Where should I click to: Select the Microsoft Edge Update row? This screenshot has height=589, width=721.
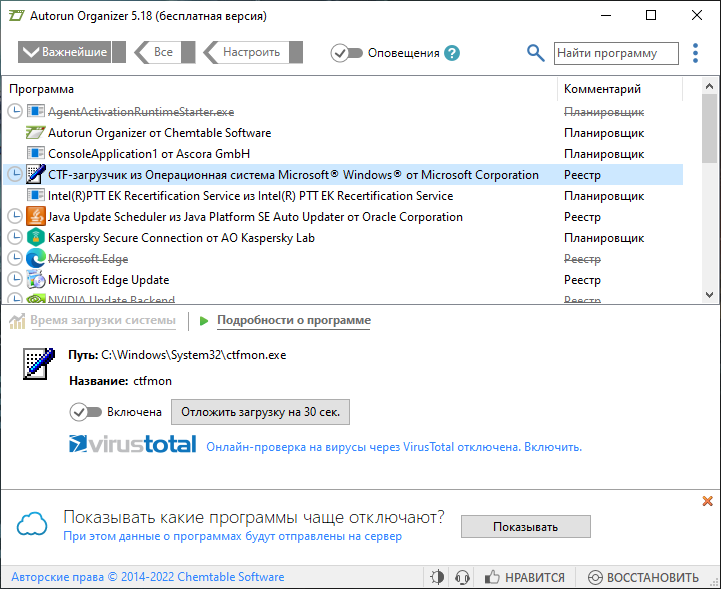(343, 279)
